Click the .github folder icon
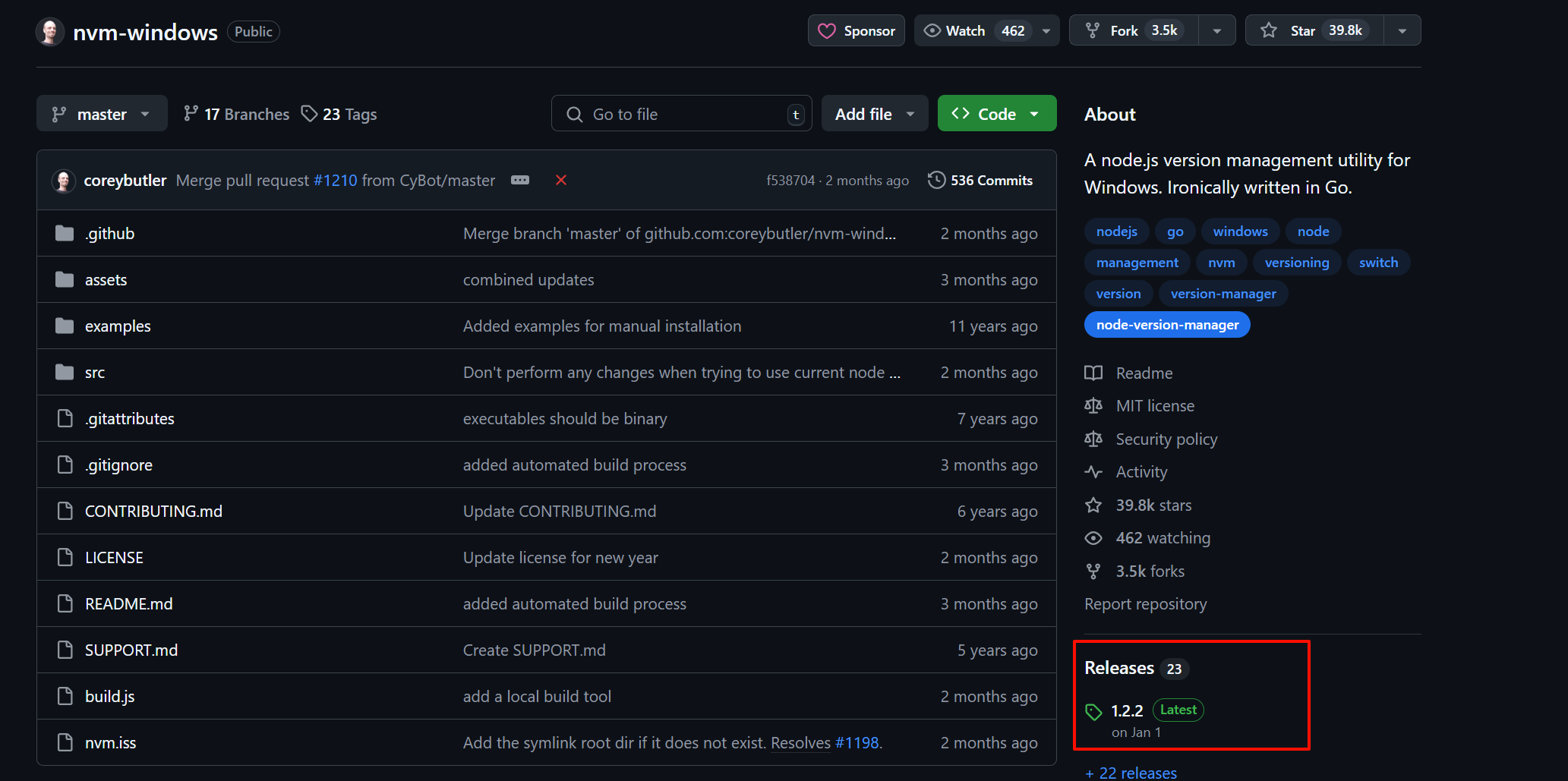 [65, 233]
